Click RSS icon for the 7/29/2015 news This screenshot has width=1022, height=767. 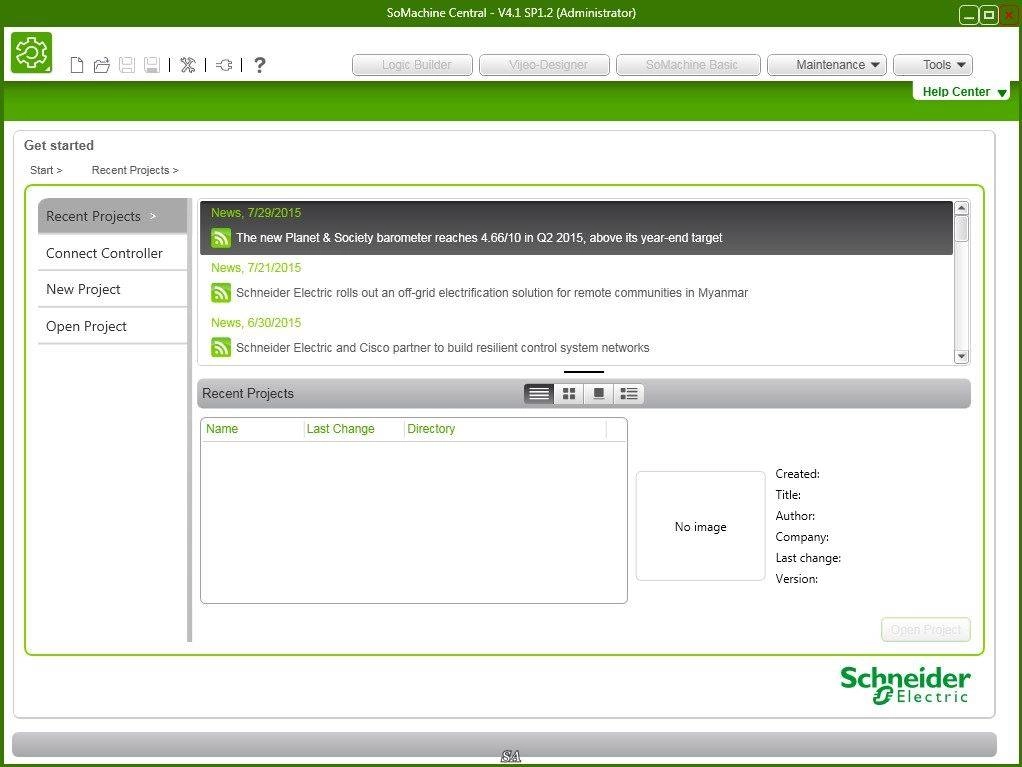tap(221, 238)
